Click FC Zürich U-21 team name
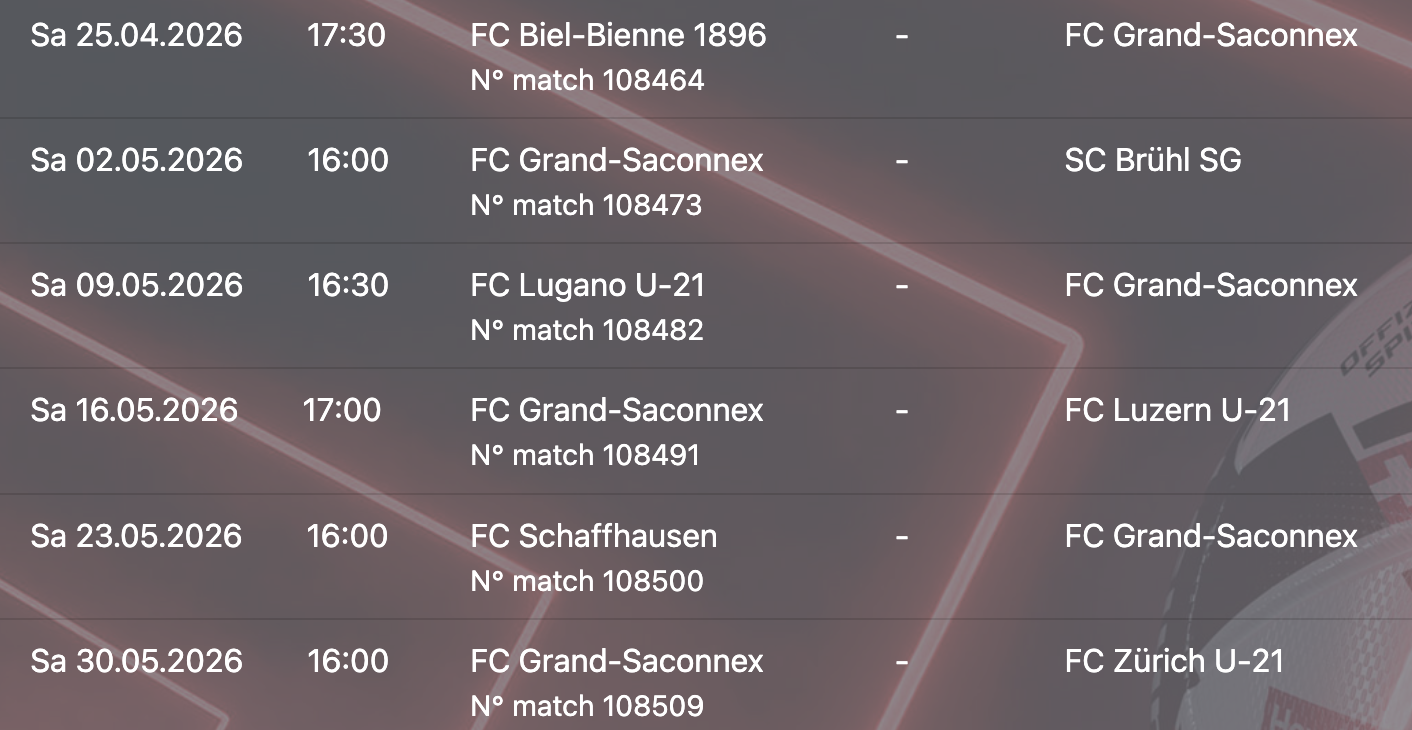 (x=1174, y=661)
